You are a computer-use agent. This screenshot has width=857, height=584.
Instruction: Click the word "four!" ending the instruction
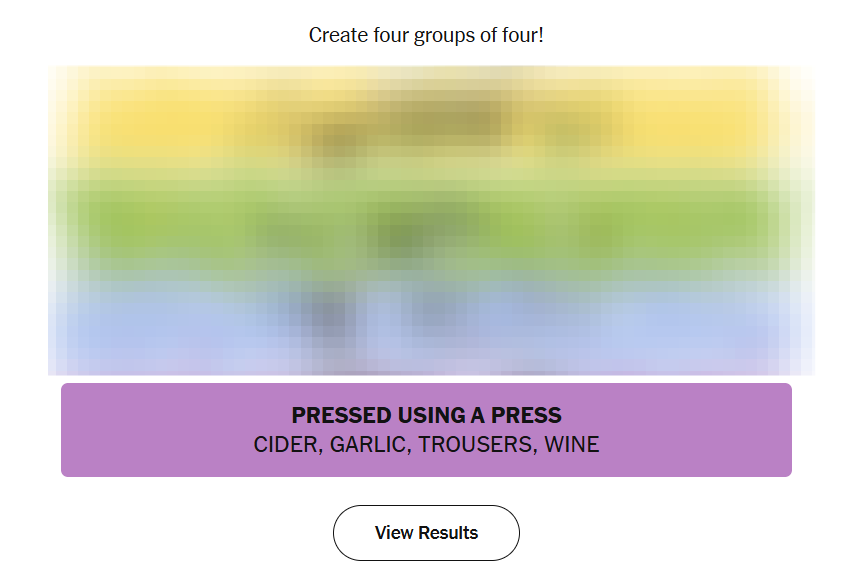click(x=522, y=35)
